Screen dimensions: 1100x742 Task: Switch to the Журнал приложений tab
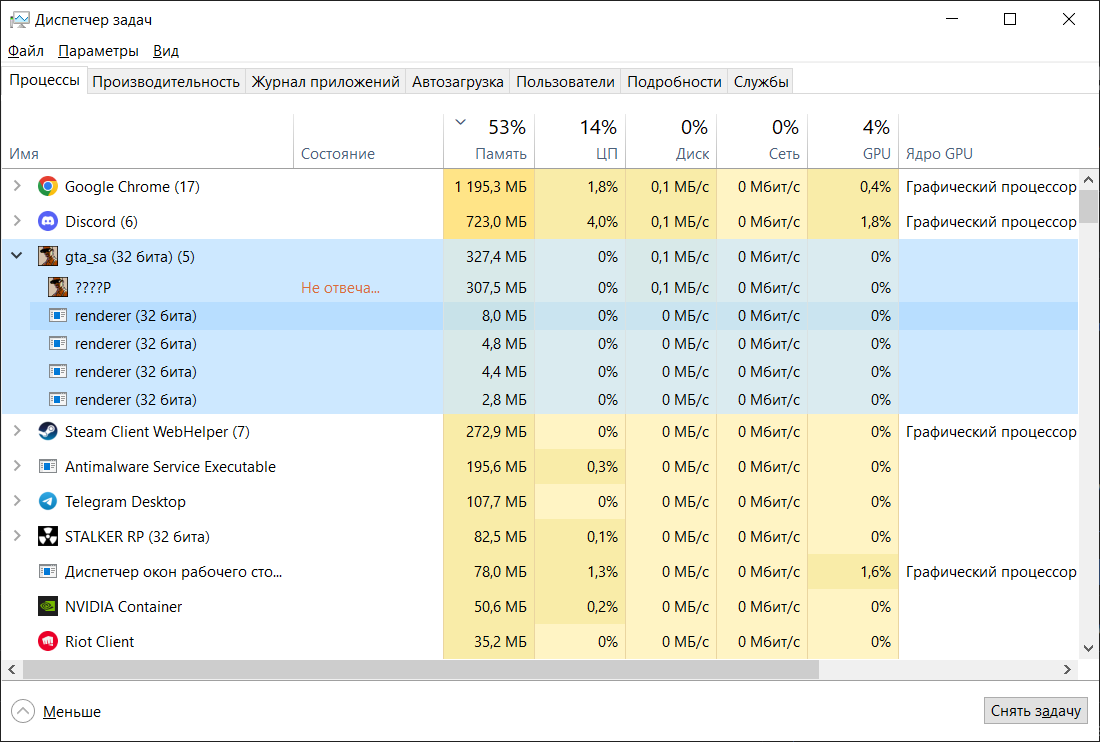pyautogui.click(x=326, y=82)
